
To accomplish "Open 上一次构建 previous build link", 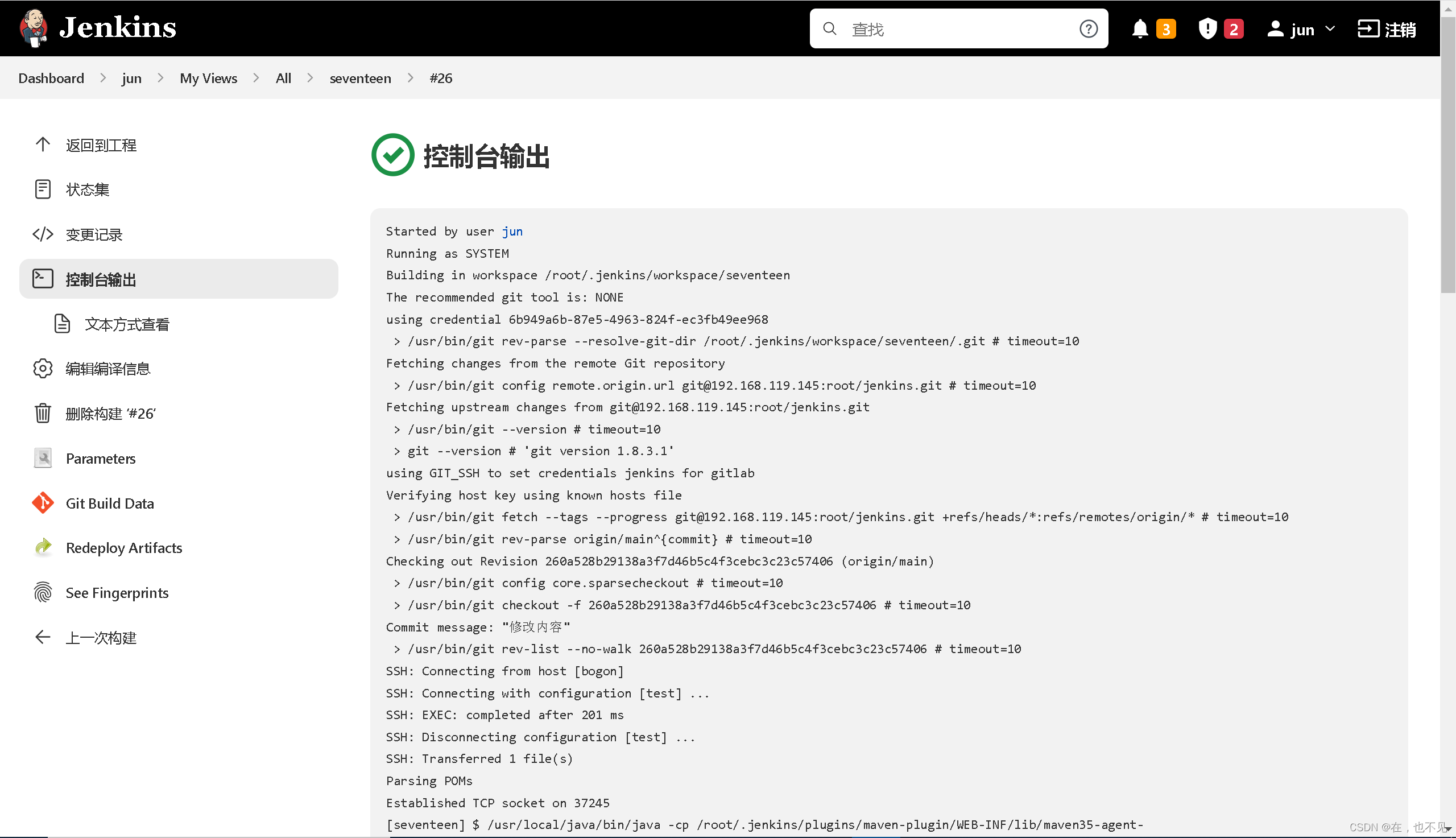I will coord(101,637).
